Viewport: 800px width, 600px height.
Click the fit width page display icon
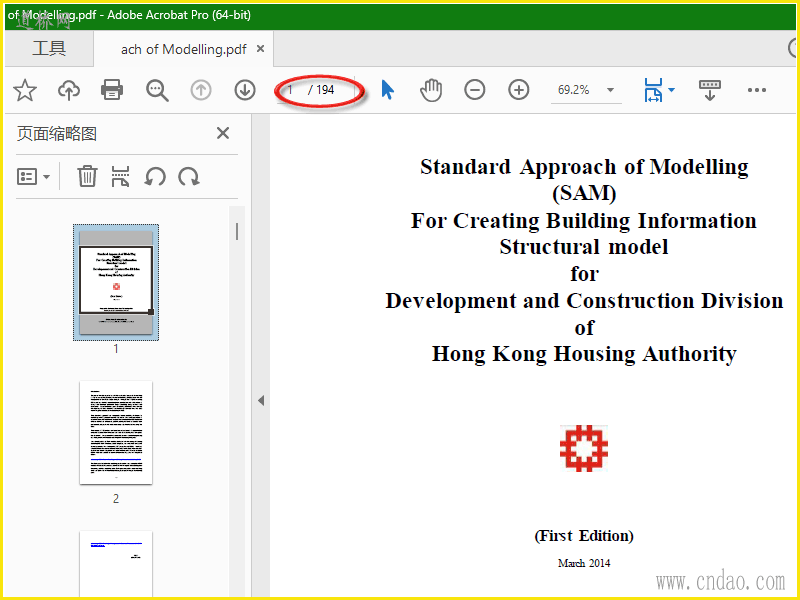tap(653, 90)
